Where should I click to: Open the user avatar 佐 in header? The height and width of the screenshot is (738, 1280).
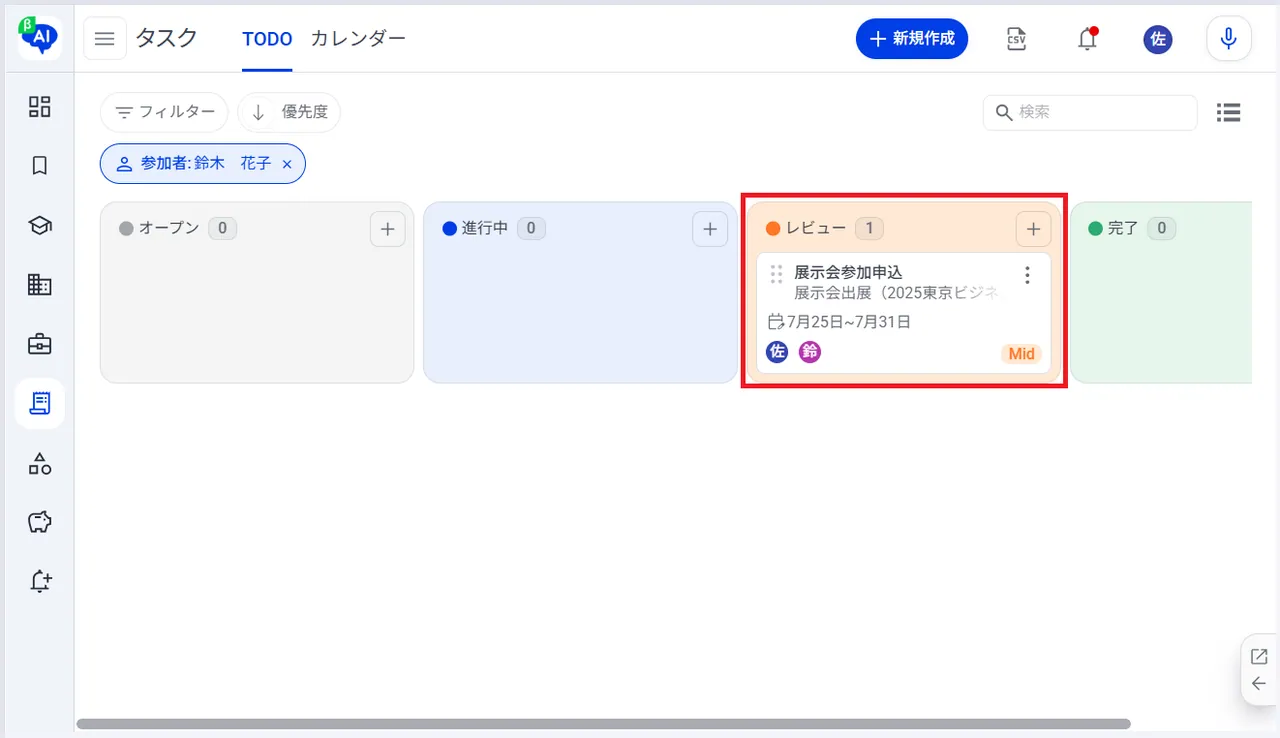1158,39
